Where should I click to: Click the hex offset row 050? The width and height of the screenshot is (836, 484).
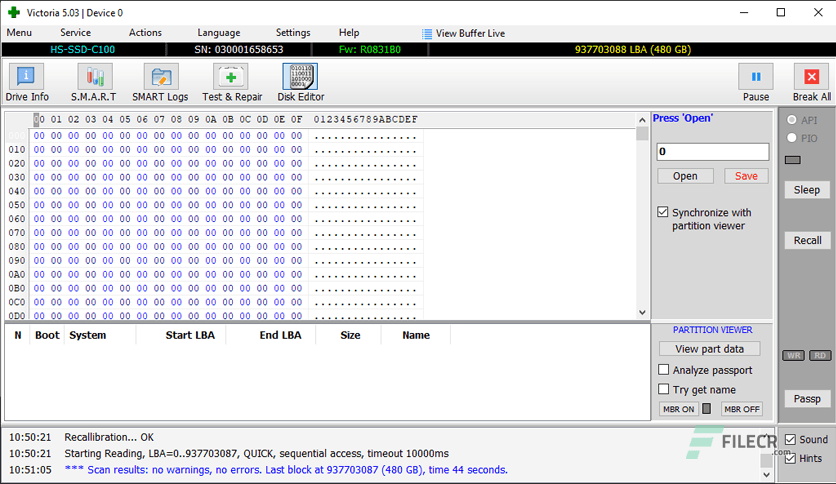pyautogui.click(x=17, y=205)
